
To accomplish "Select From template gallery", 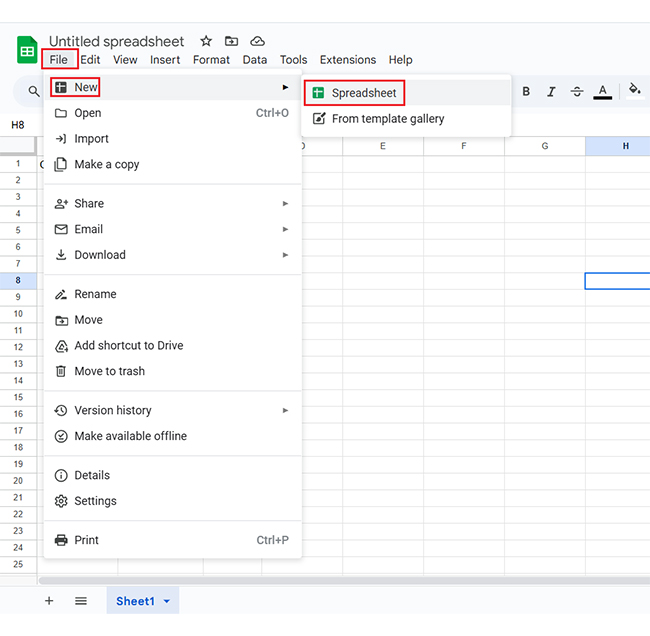I will 406,119.
